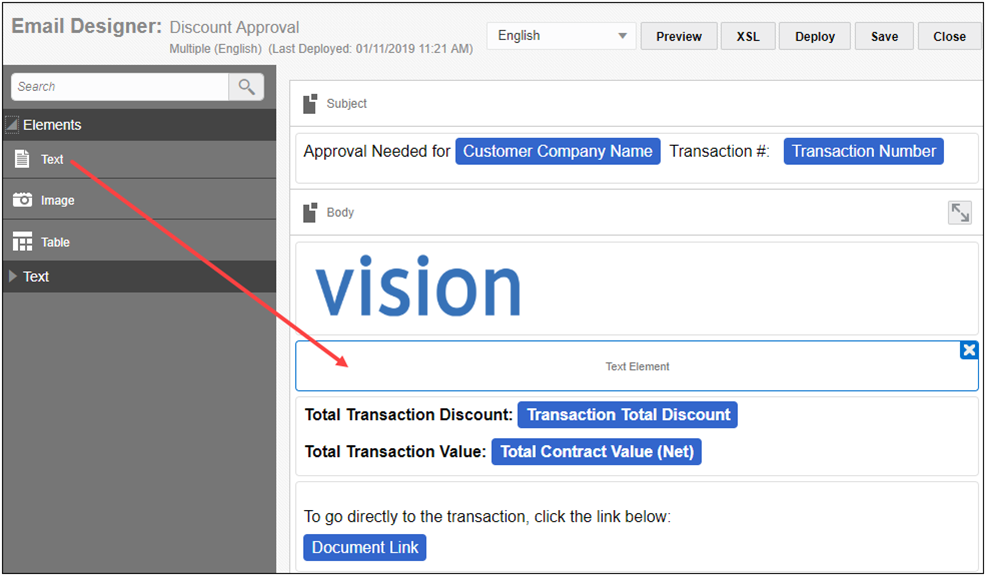Click the Preview button

678,36
